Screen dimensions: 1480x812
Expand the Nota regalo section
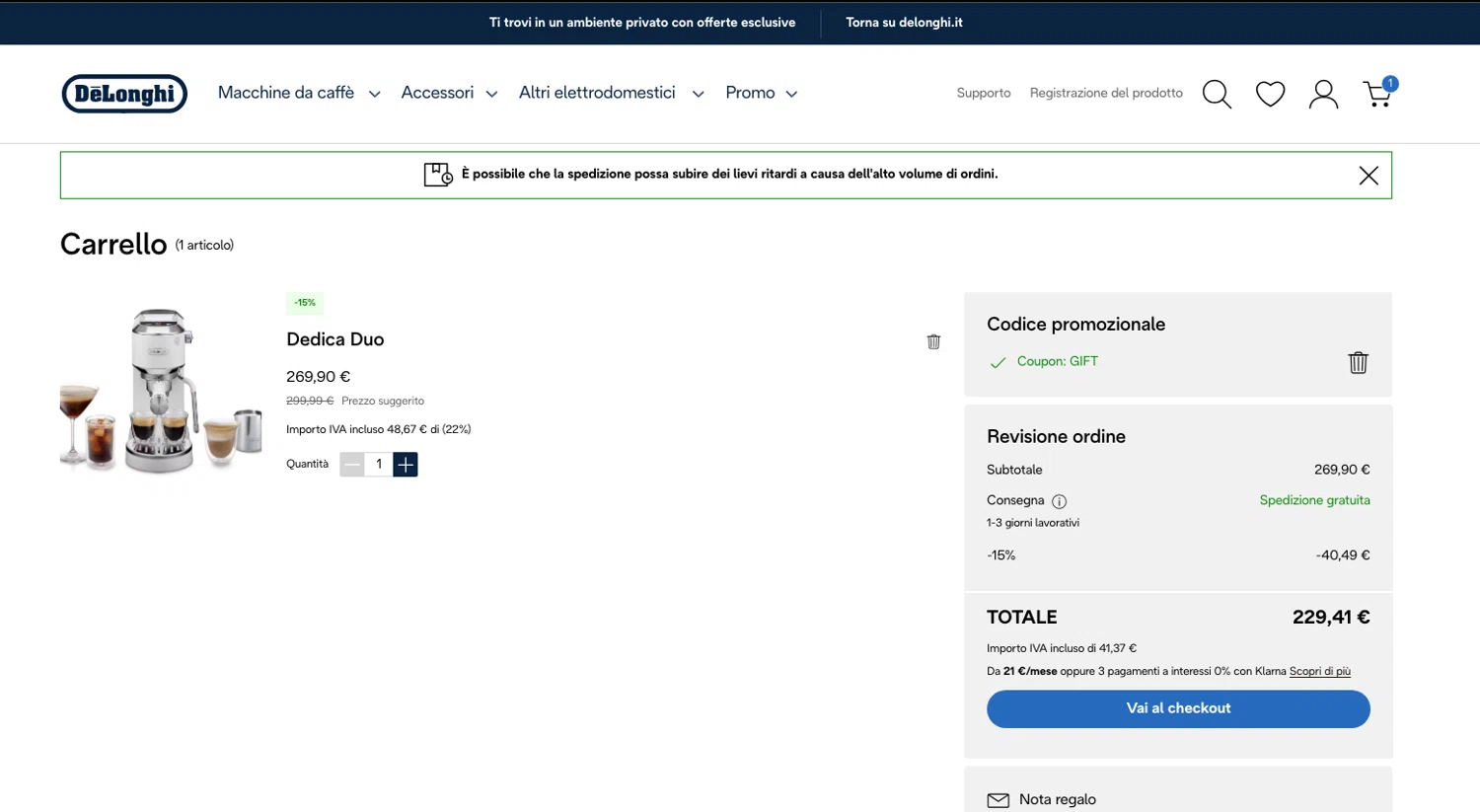tap(1057, 800)
